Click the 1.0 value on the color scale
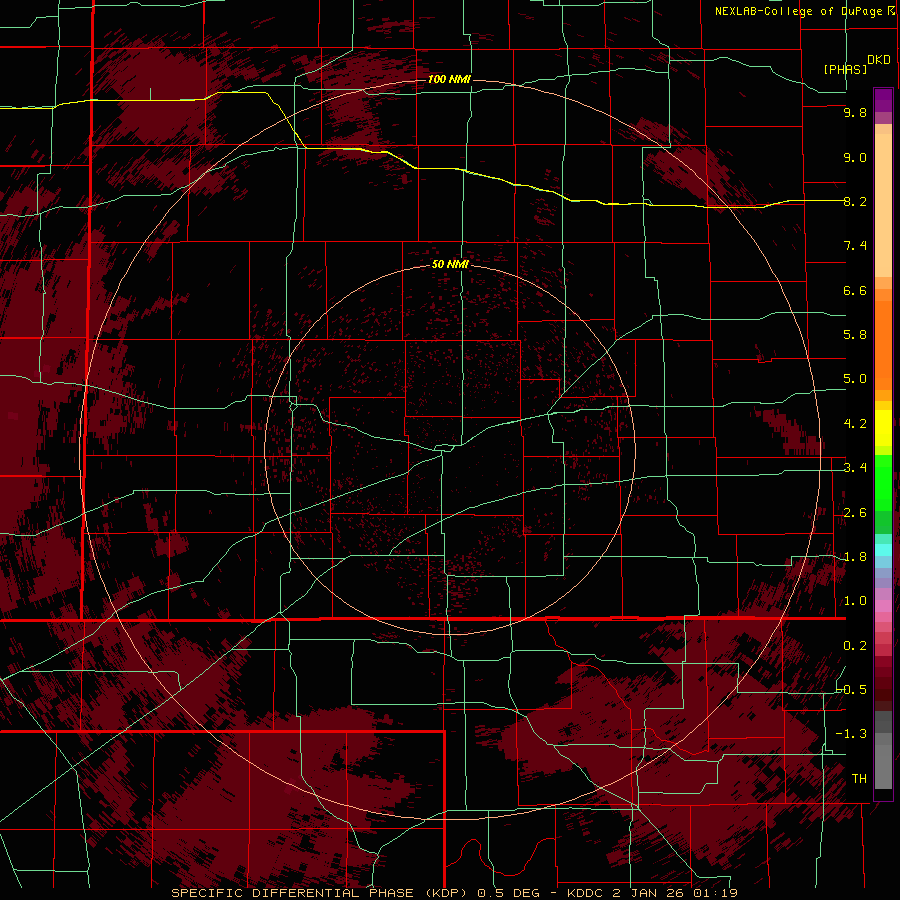Viewport: 900px width, 900px height. point(855,601)
